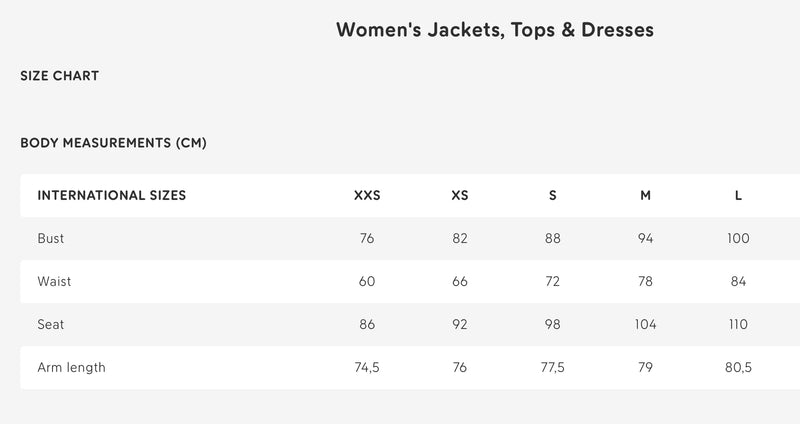Click the Bust row label

(51, 239)
